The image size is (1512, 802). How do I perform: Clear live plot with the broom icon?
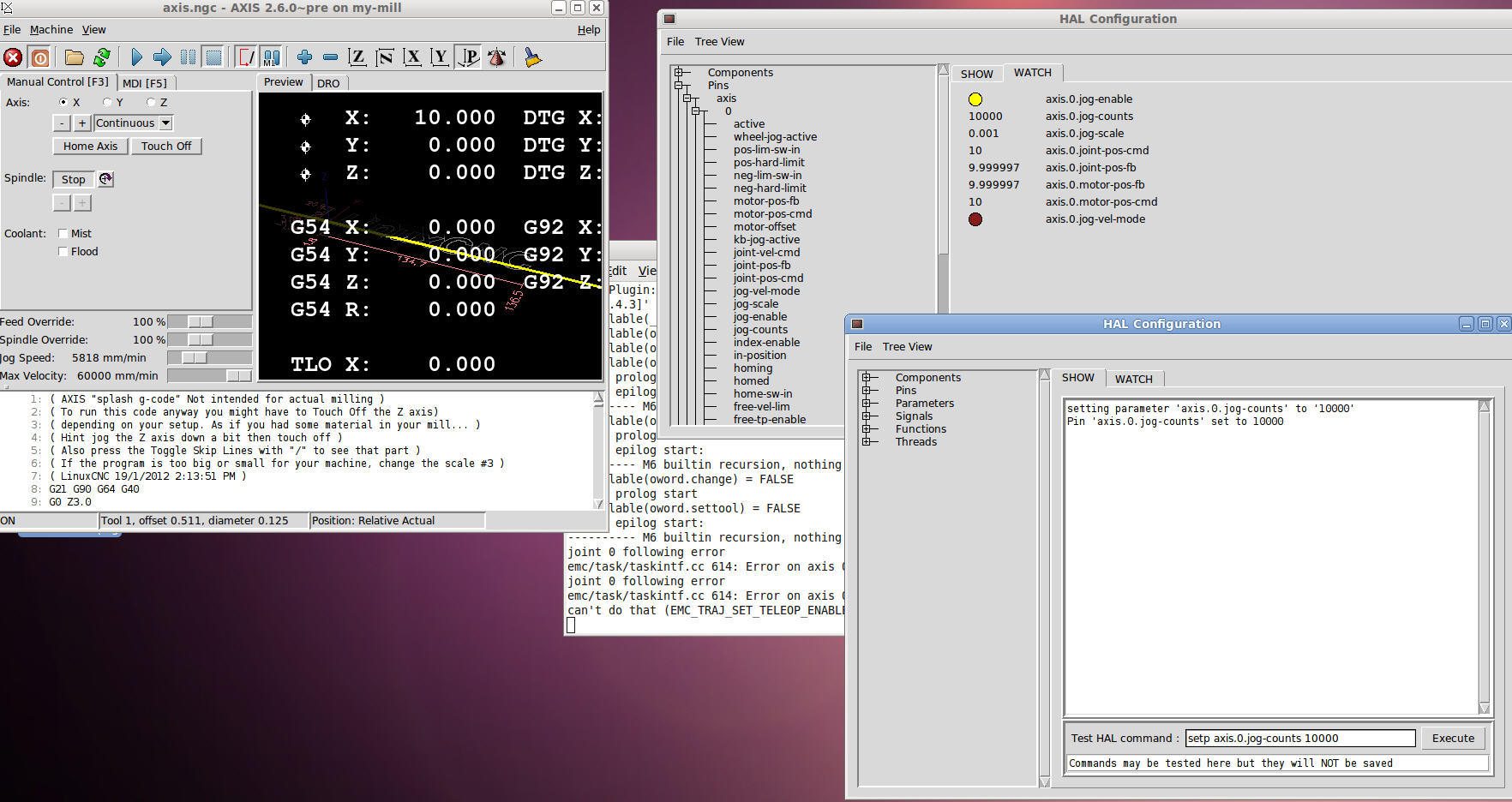tap(532, 57)
